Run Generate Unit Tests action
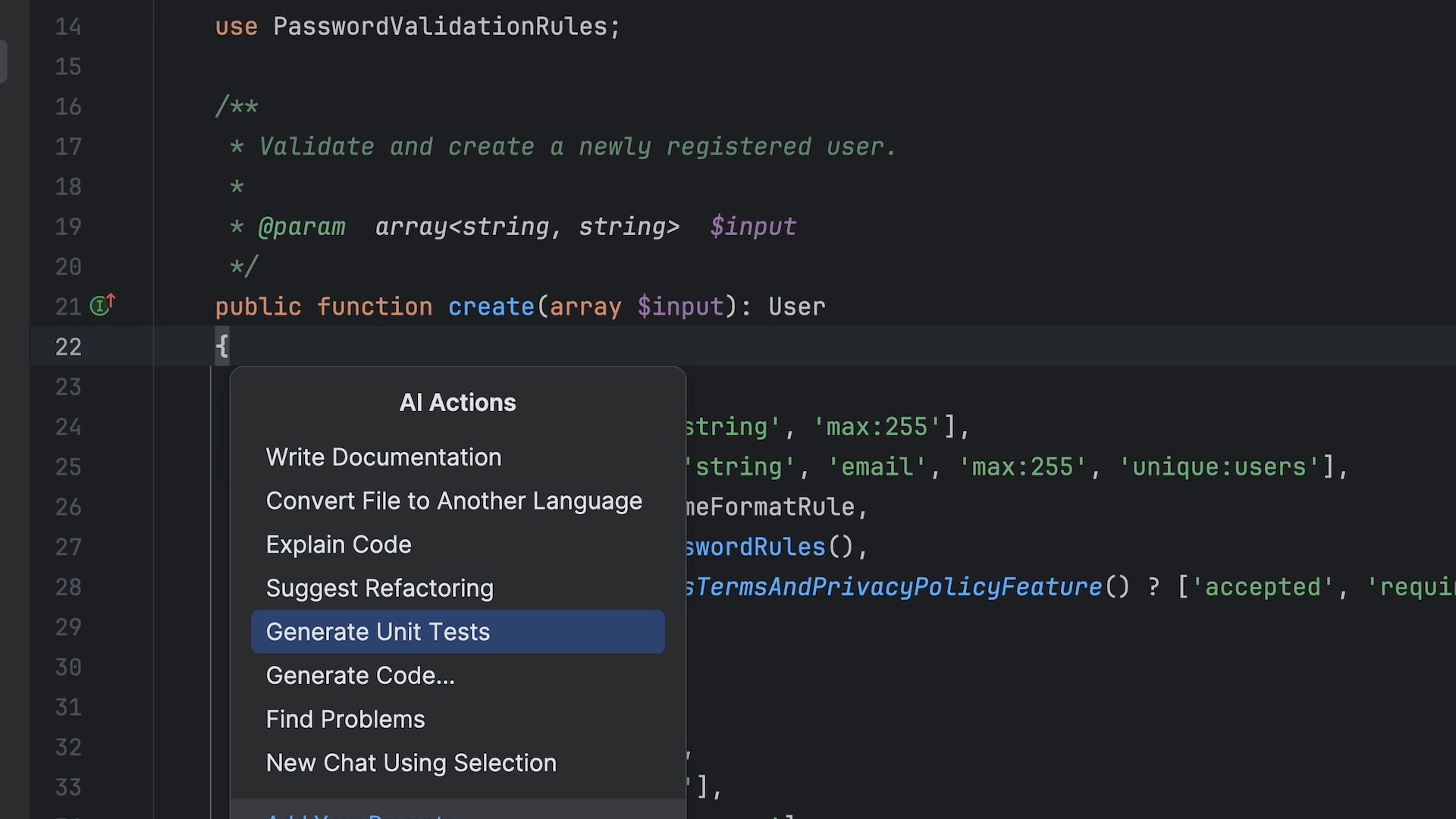Viewport: 1456px width, 819px height. point(378,632)
